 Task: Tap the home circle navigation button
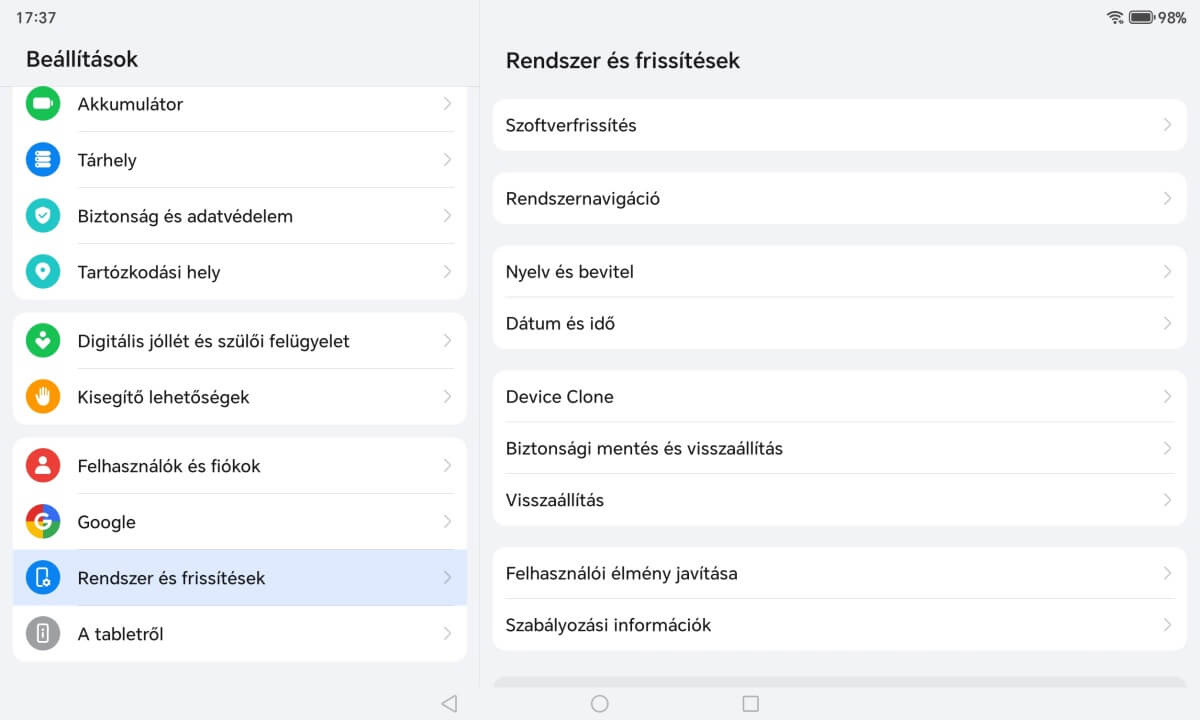pyautogui.click(x=600, y=704)
